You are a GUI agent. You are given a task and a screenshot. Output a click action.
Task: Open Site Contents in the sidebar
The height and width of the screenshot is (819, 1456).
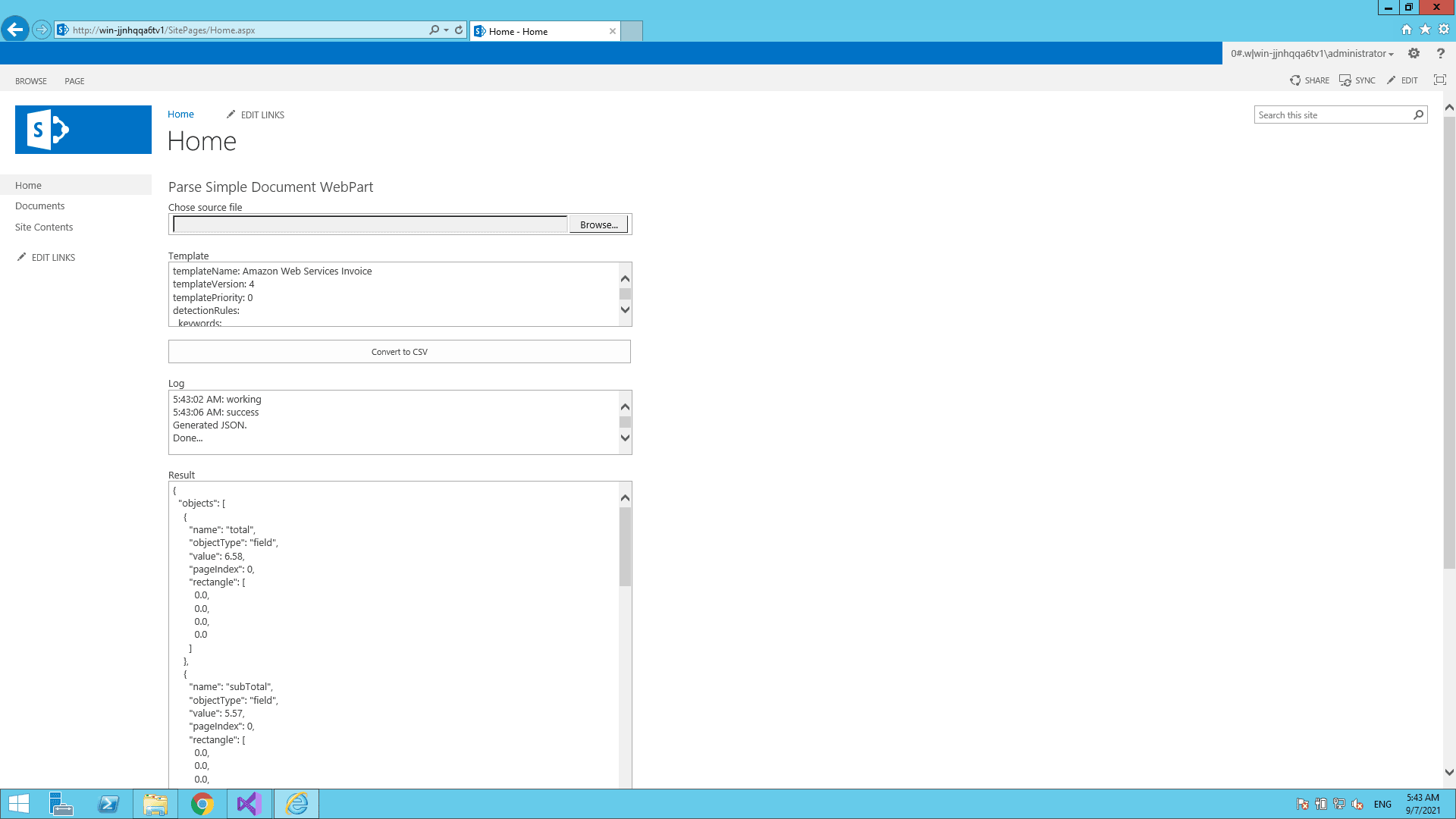pyautogui.click(x=44, y=227)
